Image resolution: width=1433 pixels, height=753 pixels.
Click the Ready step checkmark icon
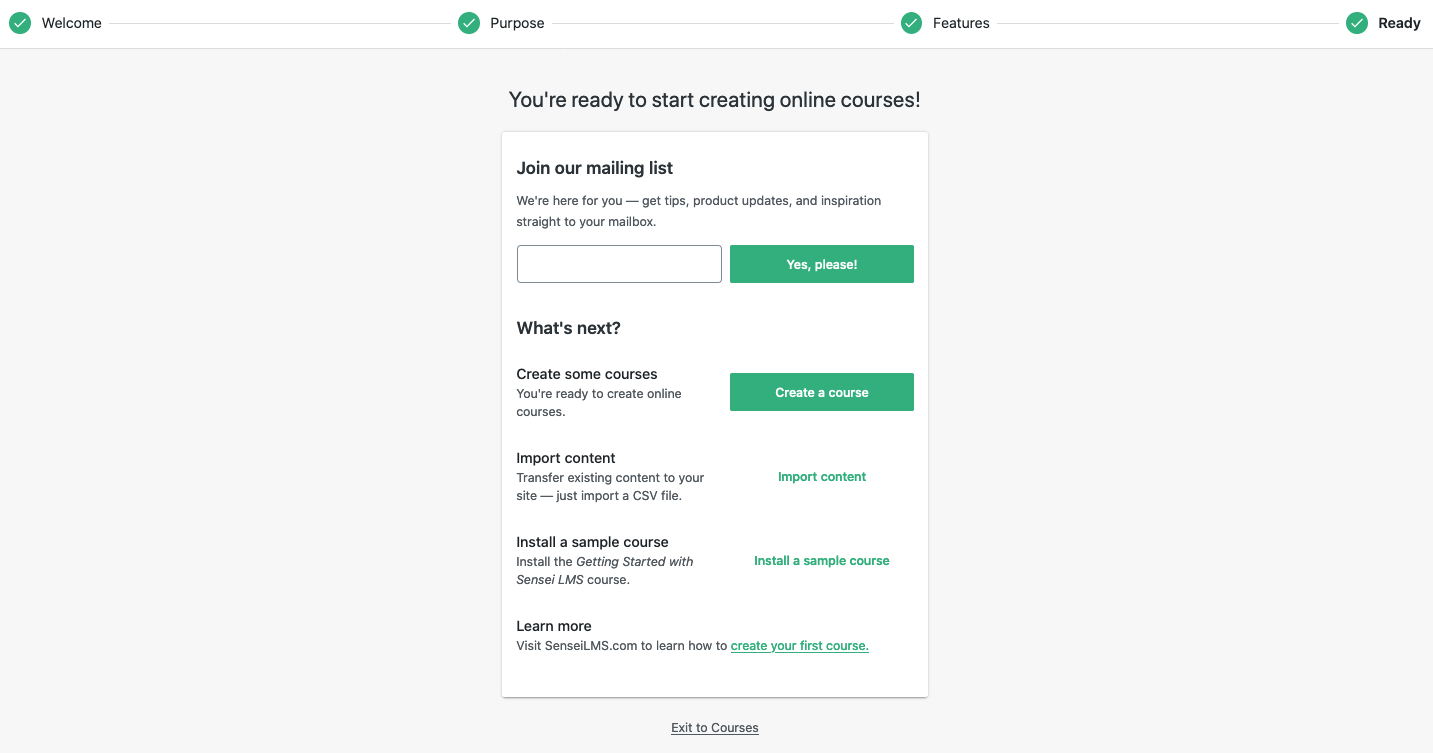[1356, 23]
